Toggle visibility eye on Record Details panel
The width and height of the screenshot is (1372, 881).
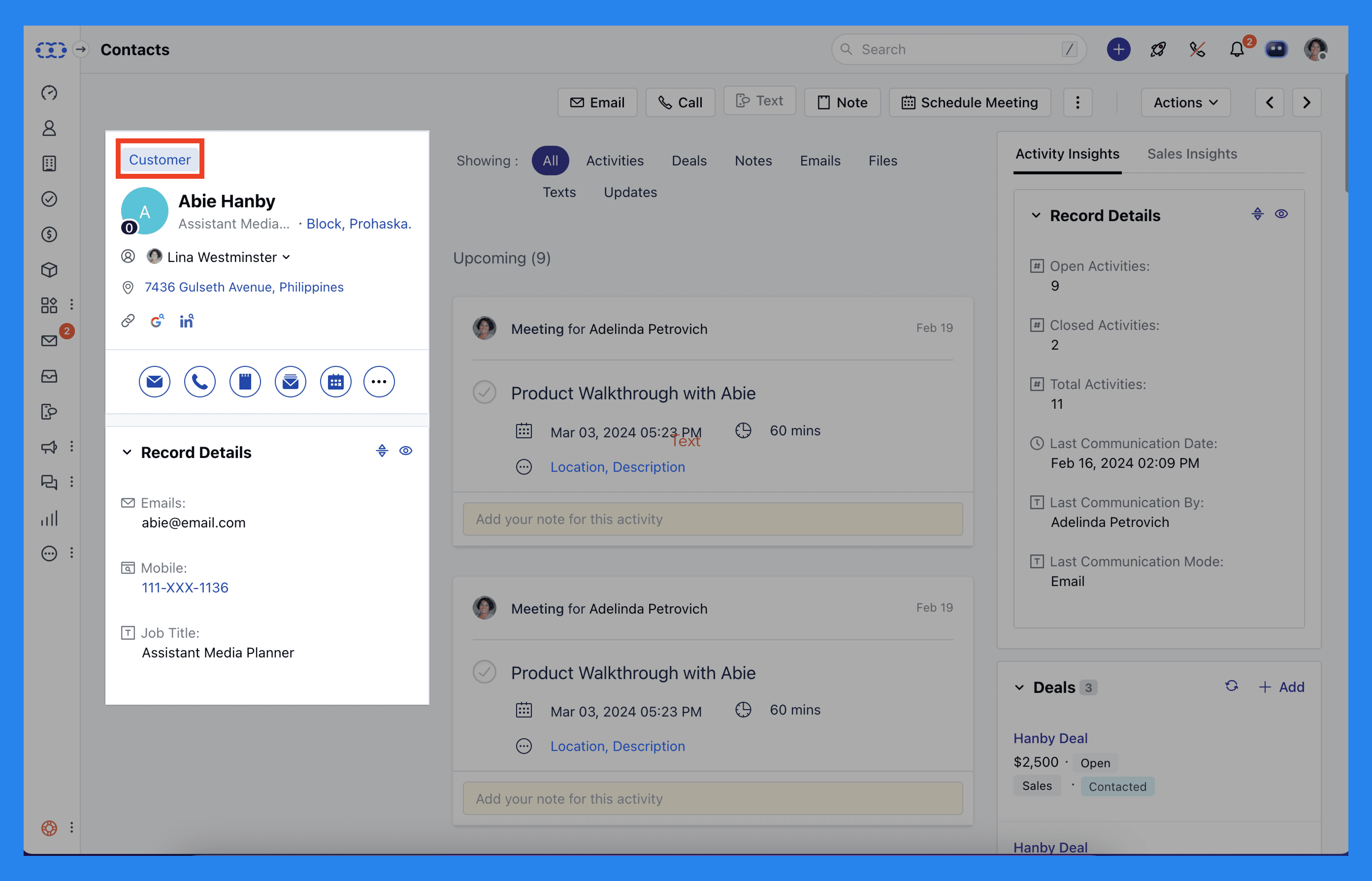point(406,451)
